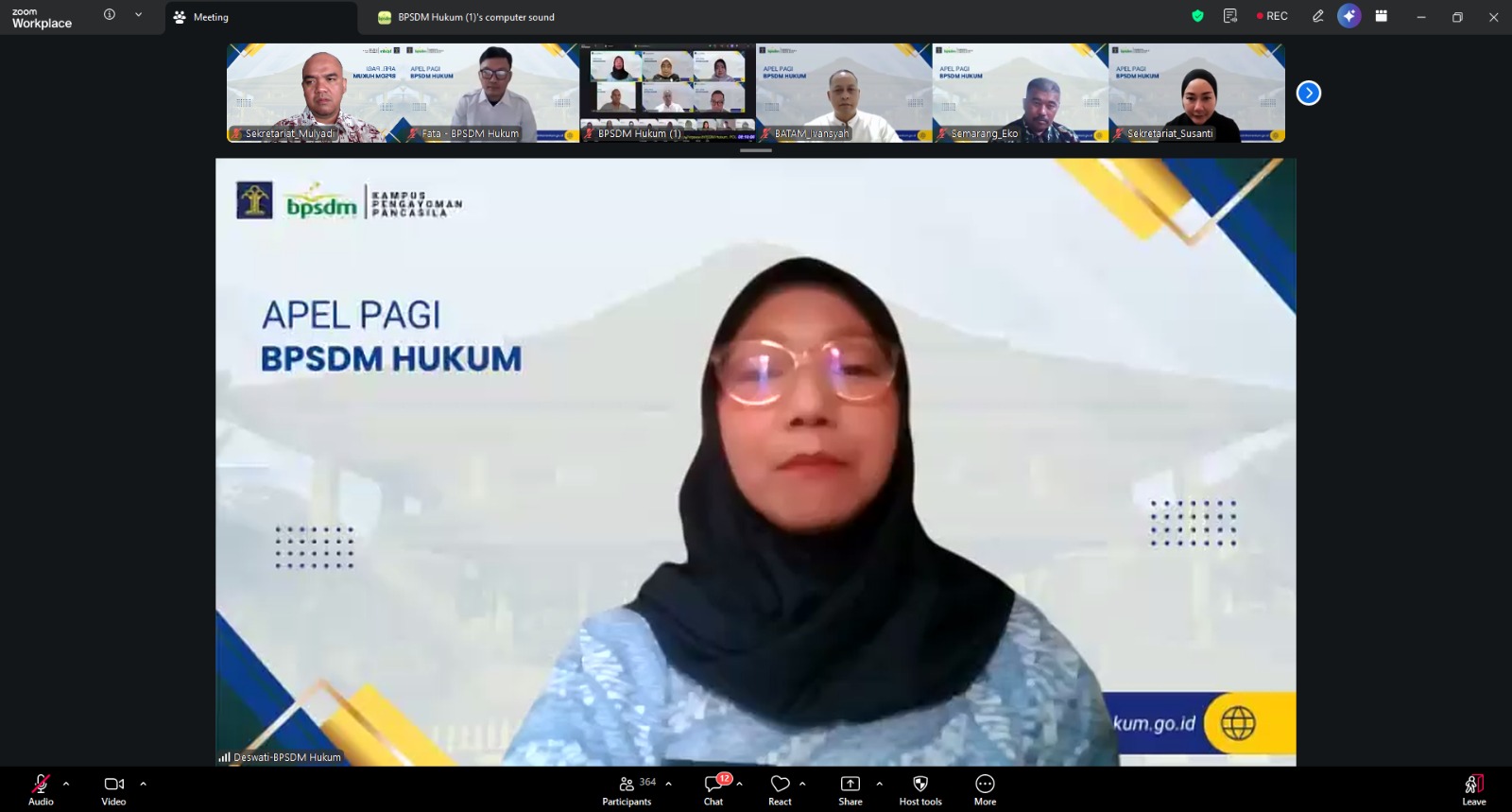Click the Deswati-BPSDM Hukum name label
Screen dimensions: 1512x812
click(287, 757)
